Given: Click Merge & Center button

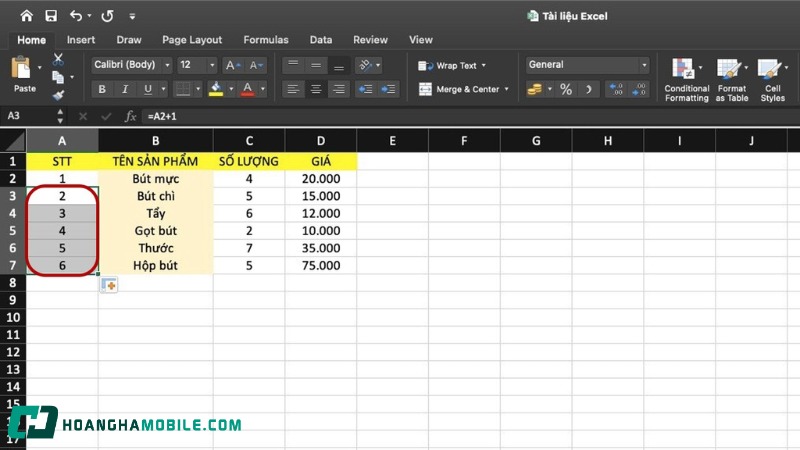Looking at the screenshot, I should [x=459, y=89].
